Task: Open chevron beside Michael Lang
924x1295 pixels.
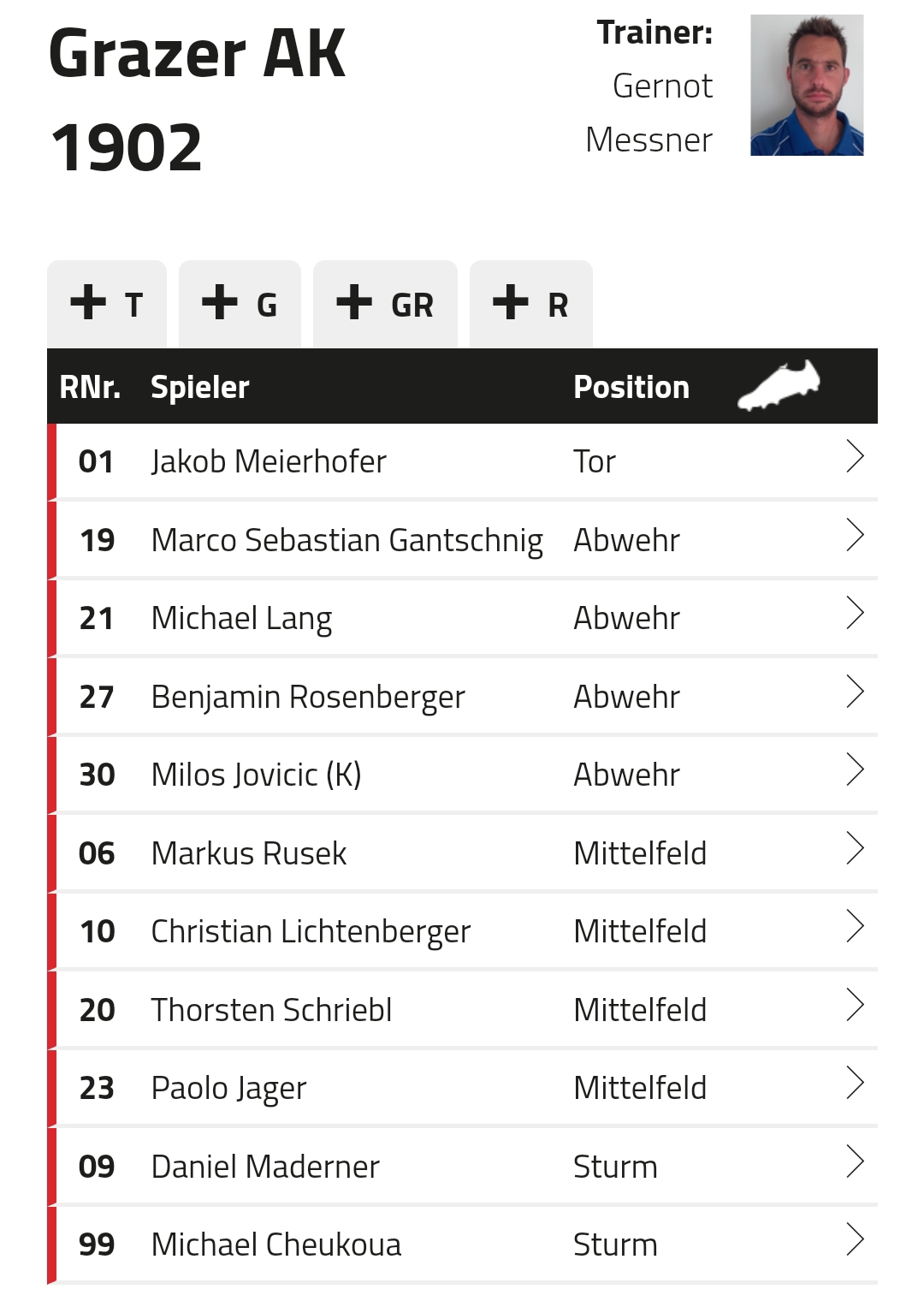Action: tap(855, 613)
